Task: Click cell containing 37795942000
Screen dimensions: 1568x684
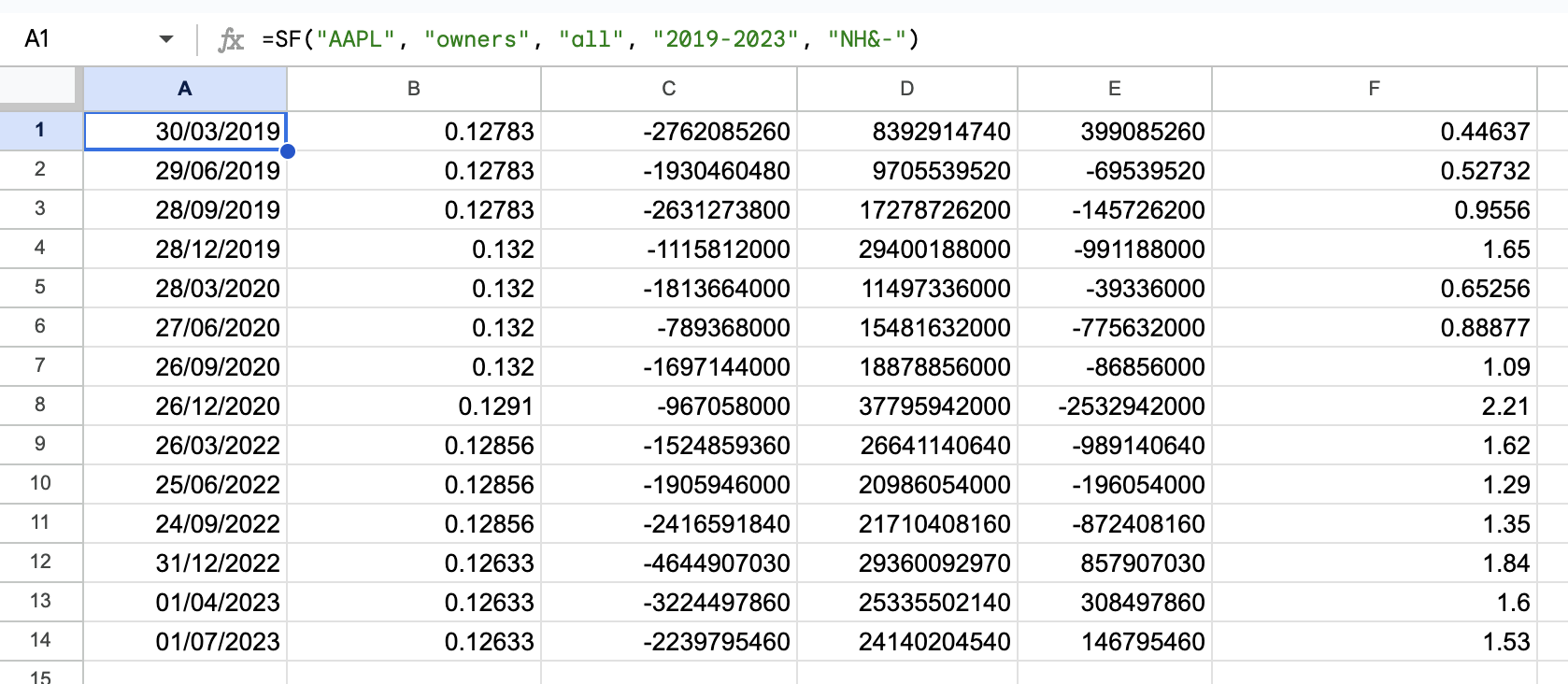Action: pyautogui.click(x=907, y=406)
